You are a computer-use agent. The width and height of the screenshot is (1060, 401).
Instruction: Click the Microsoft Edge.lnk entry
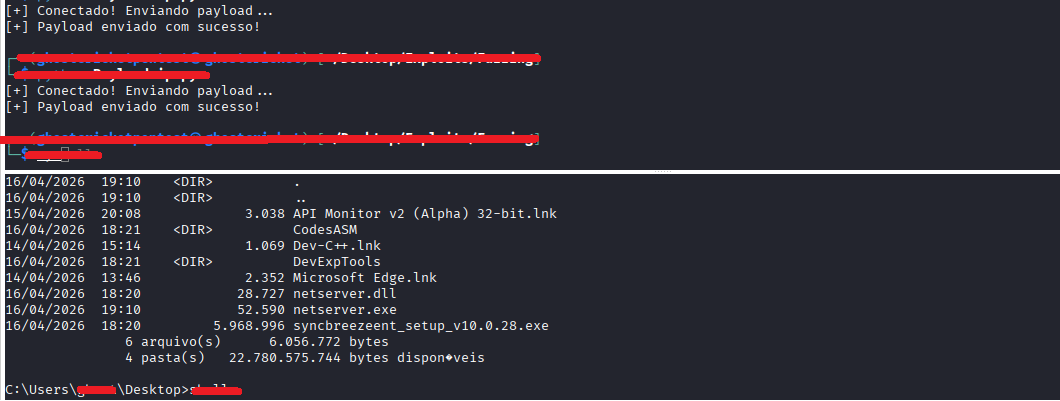(x=365, y=277)
